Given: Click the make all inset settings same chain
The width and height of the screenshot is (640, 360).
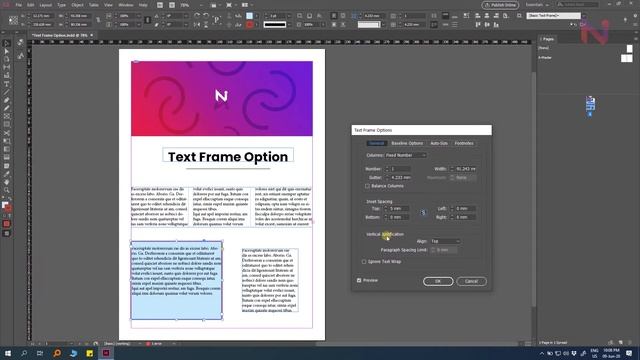Looking at the screenshot, I should [423, 213].
